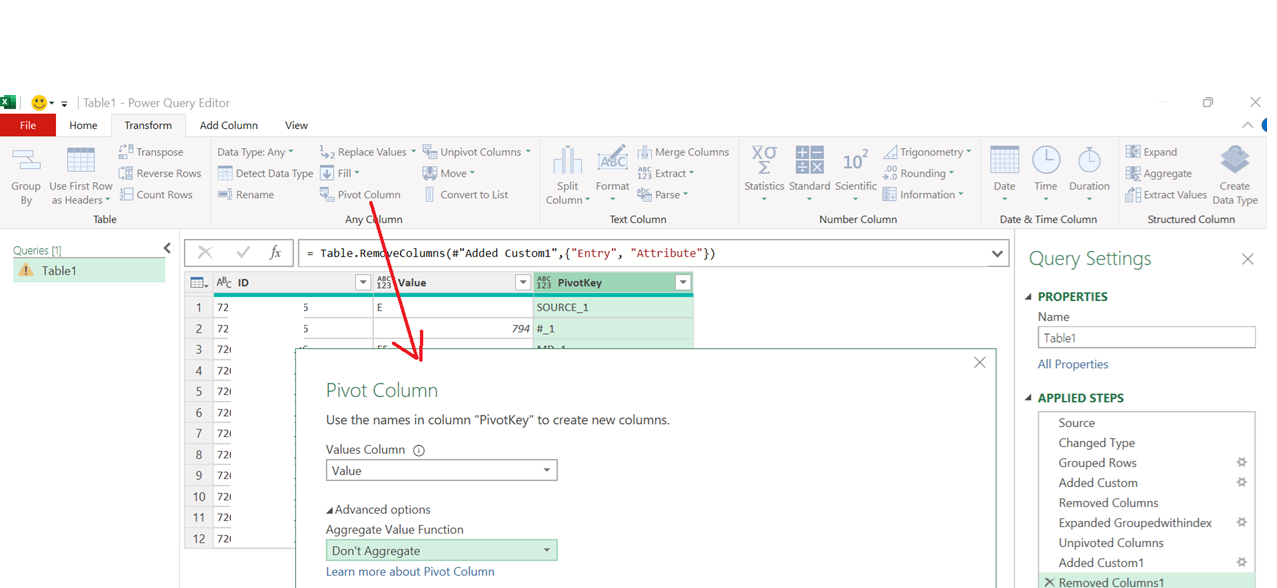Viewport: 1277px width, 588px height.
Task: Switch to the Transform tab
Action: click(x=148, y=125)
